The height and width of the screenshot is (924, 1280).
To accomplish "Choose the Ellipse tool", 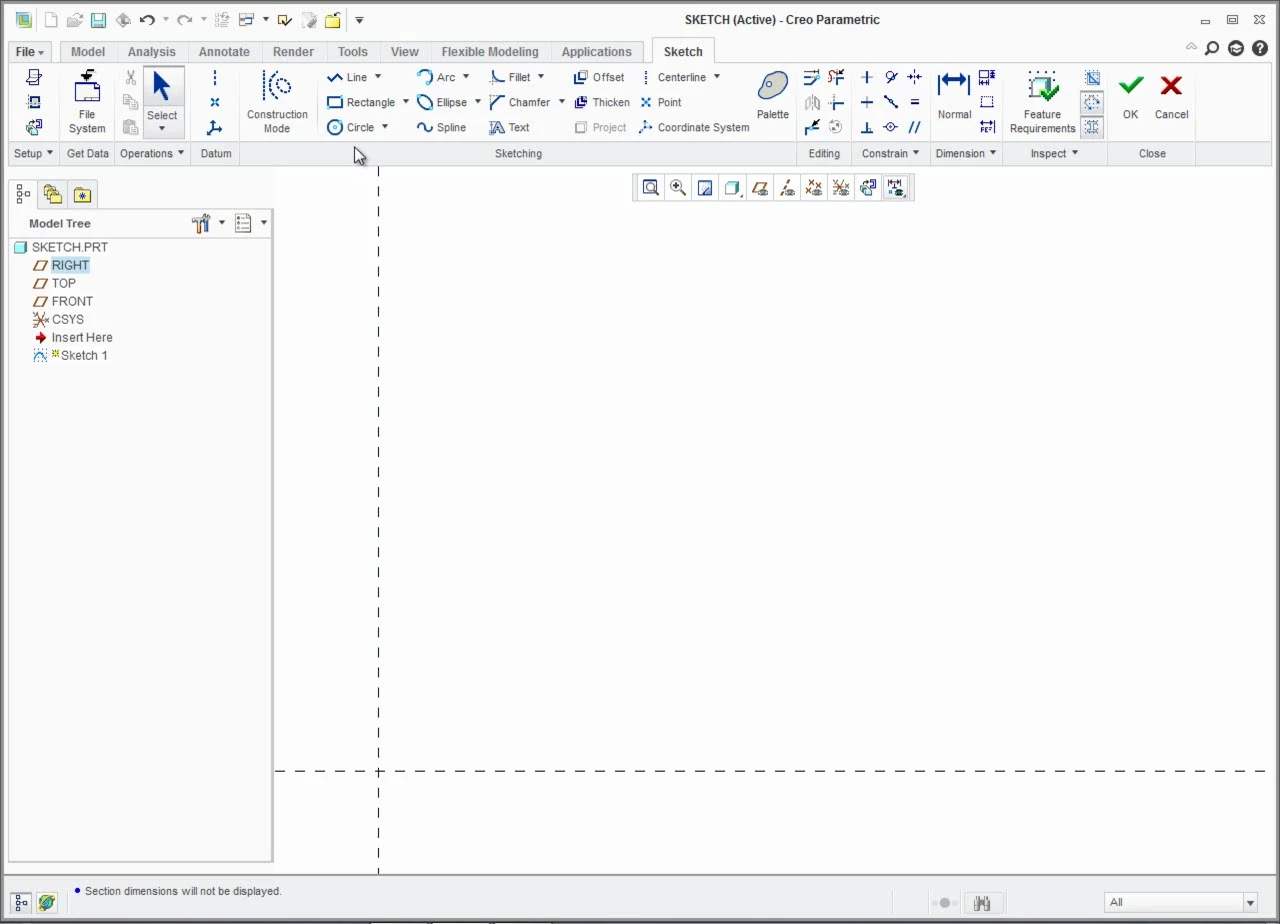I will (x=442, y=102).
